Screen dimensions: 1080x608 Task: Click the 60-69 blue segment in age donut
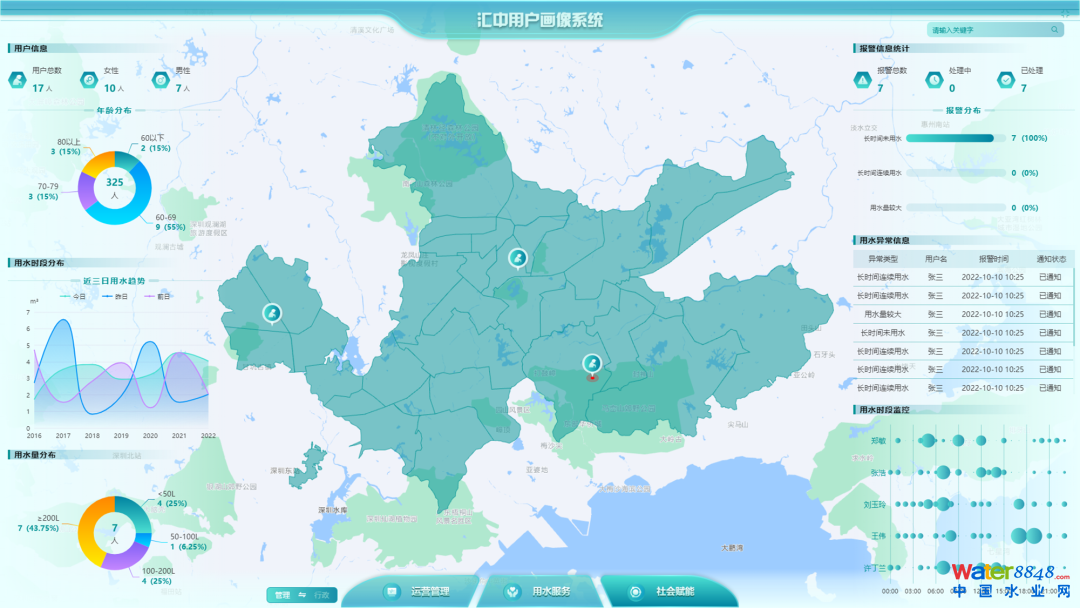[x=140, y=202]
